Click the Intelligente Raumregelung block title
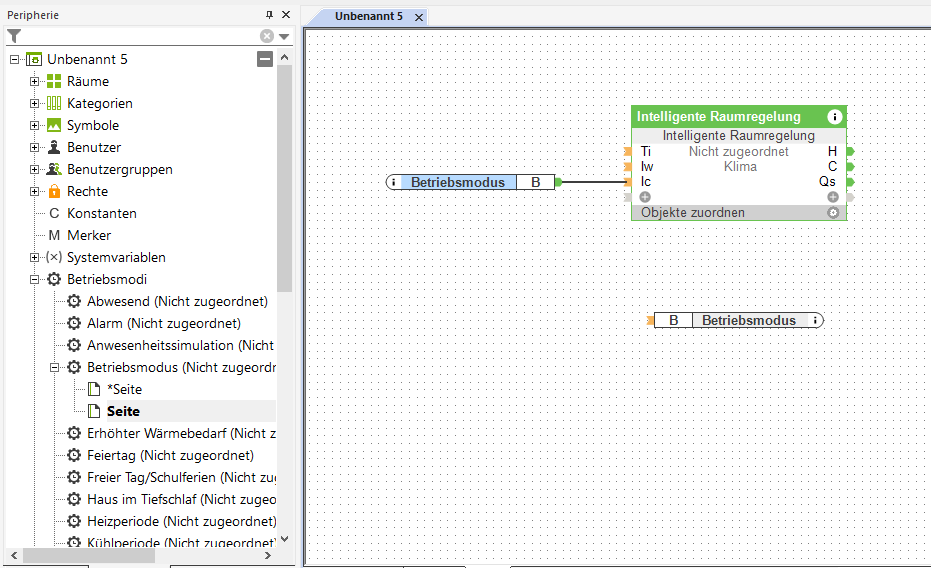This screenshot has width=931, height=568. 718,117
